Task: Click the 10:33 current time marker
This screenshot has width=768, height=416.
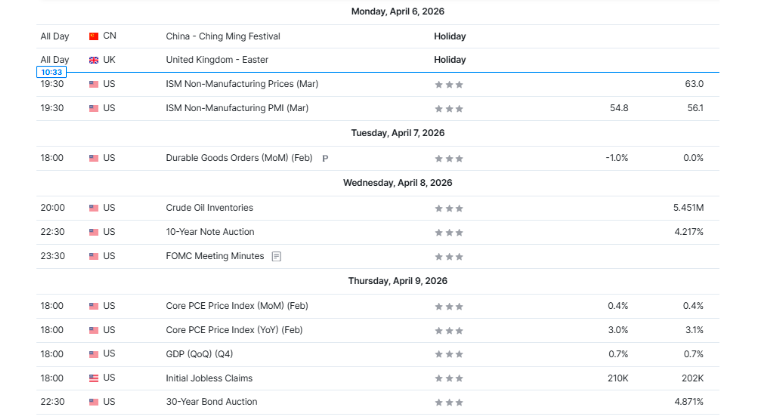Action: [50, 72]
